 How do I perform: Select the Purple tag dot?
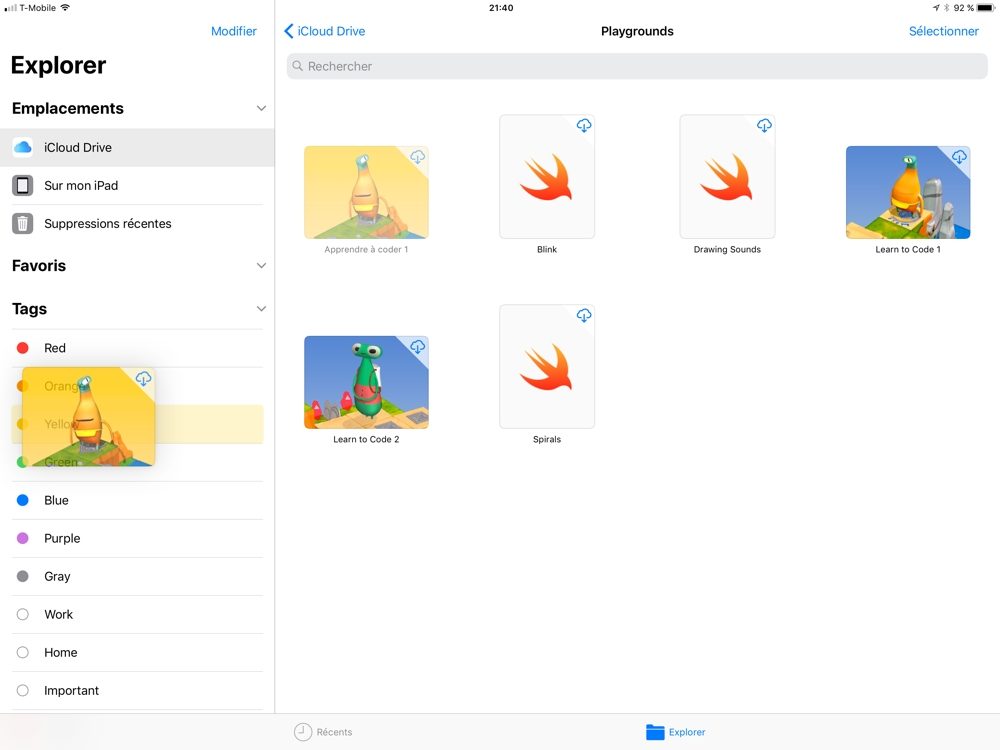point(22,538)
